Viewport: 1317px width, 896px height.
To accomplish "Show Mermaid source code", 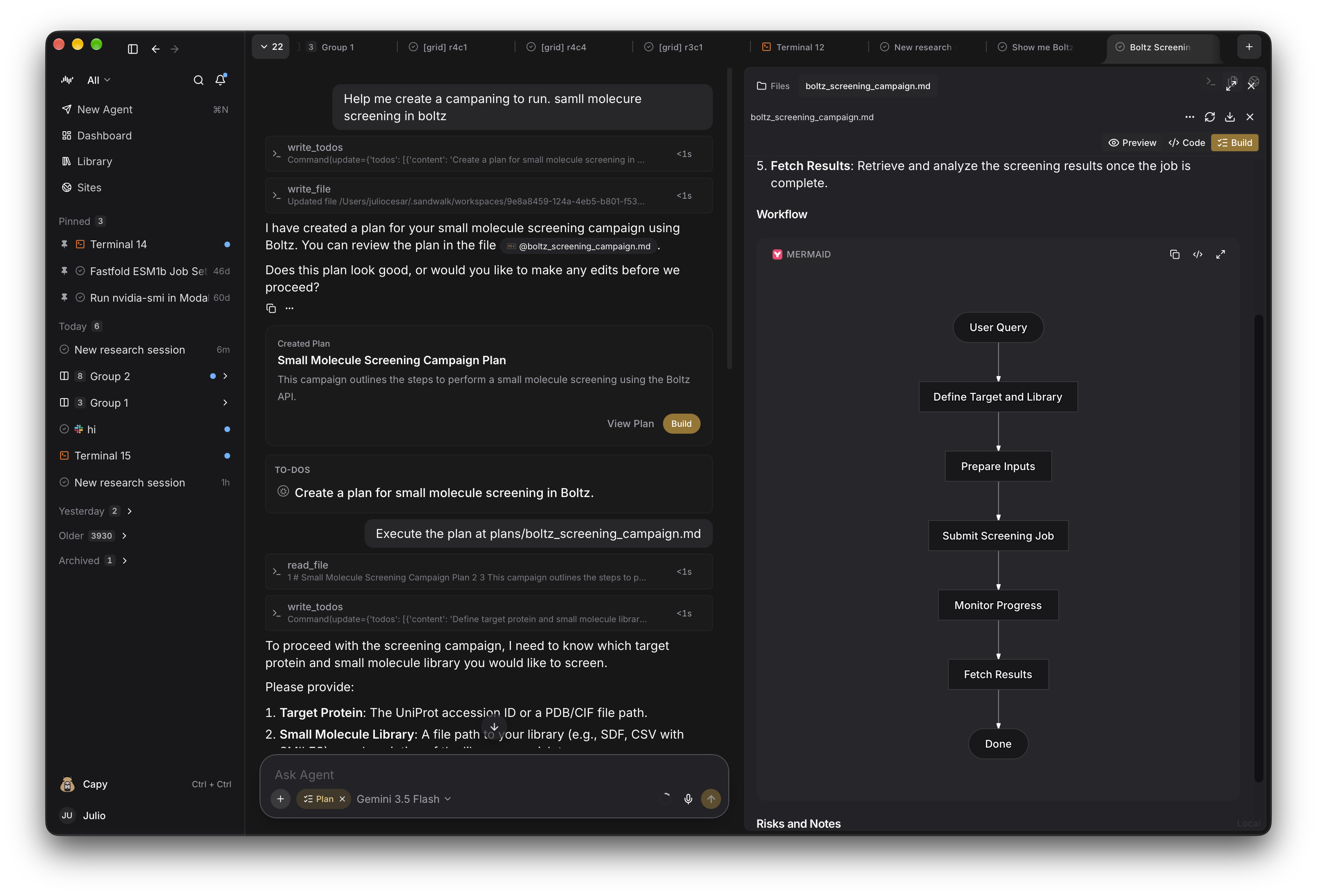I will [x=1197, y=255].
